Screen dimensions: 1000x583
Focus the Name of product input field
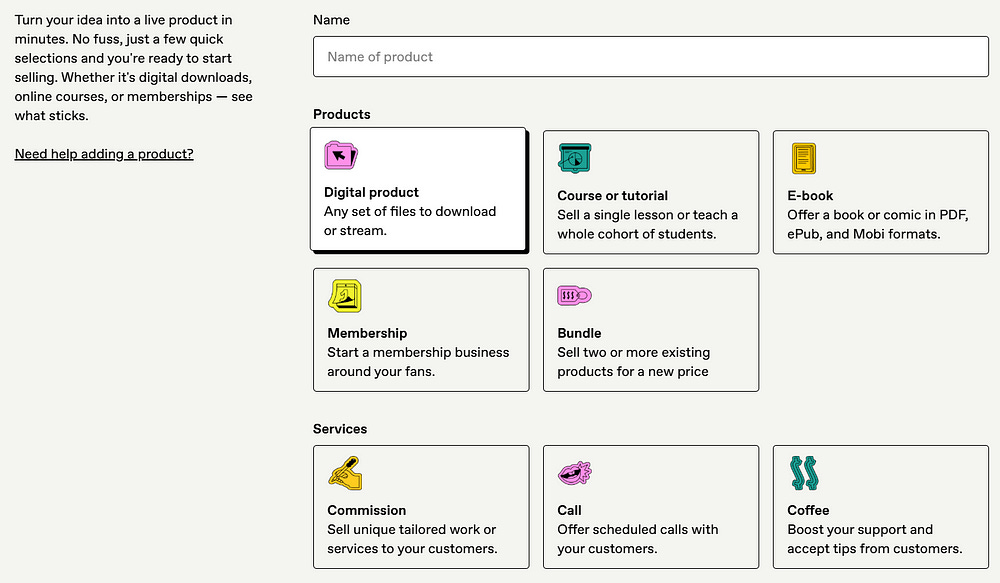(651, 57)
